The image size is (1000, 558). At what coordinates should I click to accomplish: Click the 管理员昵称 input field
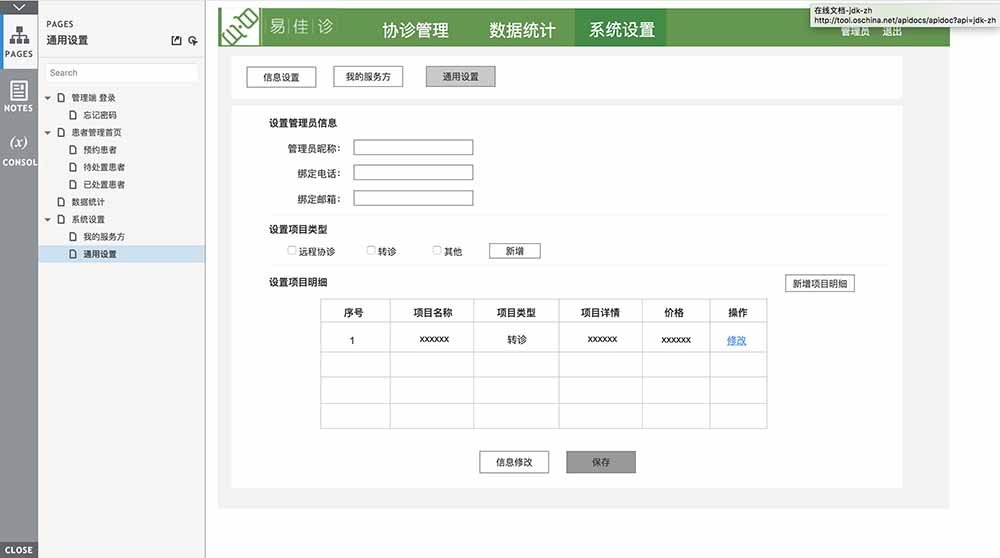click(413, 148)
